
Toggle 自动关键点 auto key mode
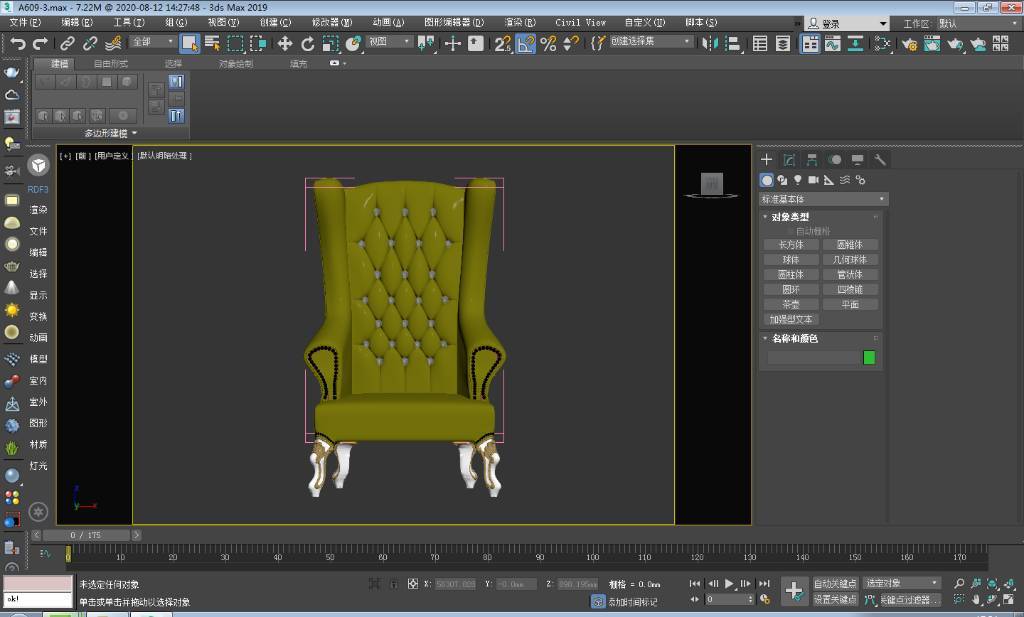click(x=835, y=583)
